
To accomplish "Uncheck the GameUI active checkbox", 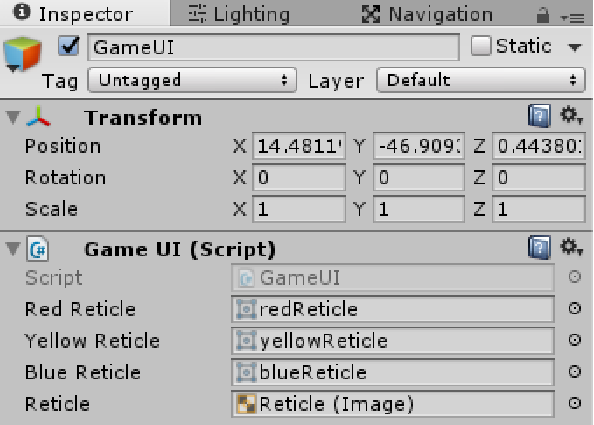I will click(x=69, y=46).
